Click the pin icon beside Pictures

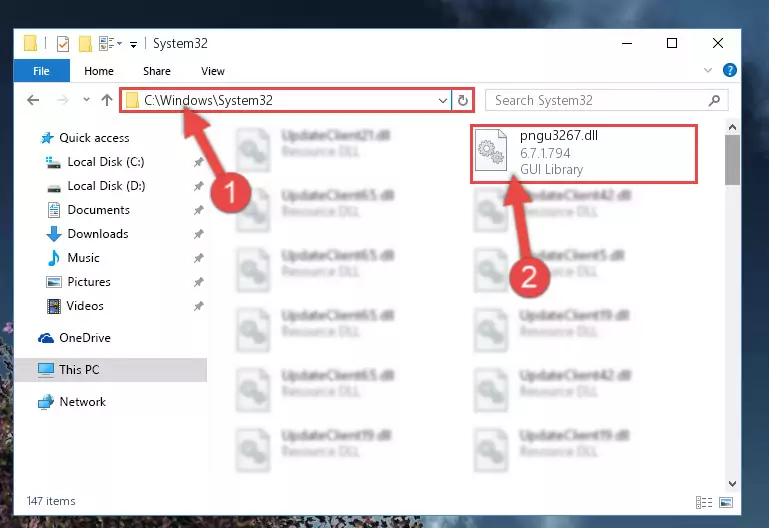click(198, 282)
